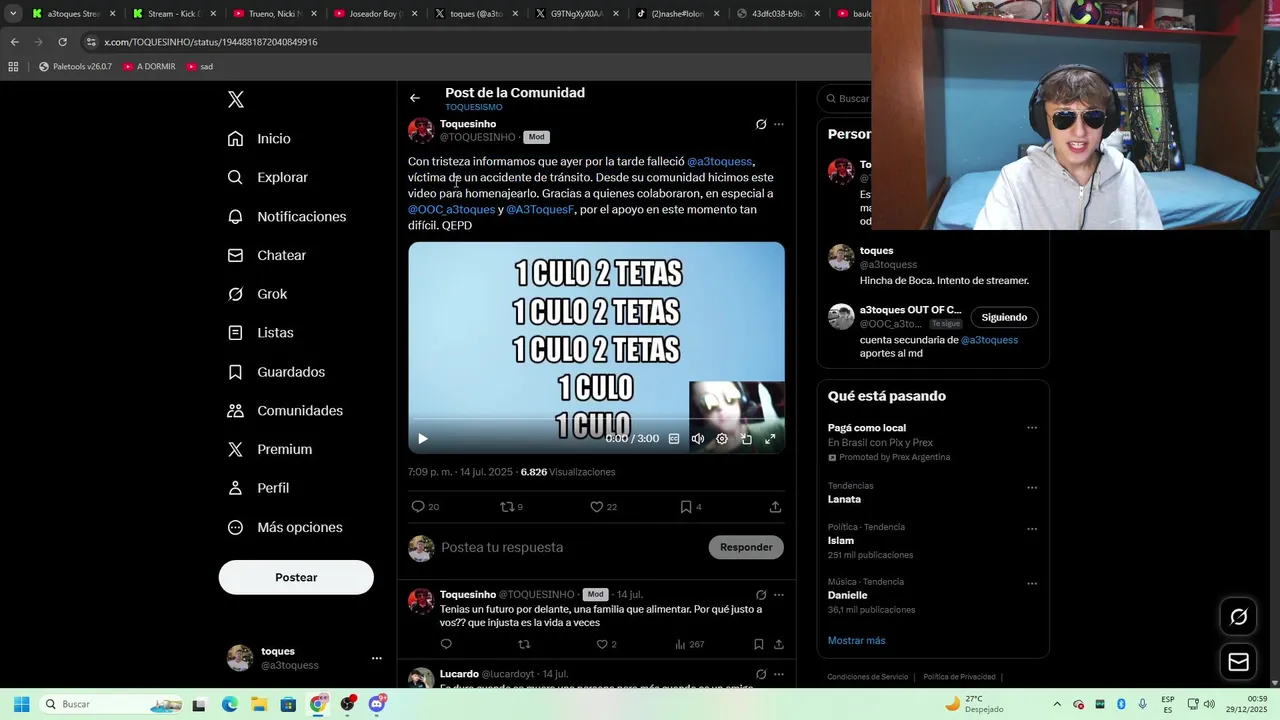
Task: Click the browser address bar URL
Action: pyautogui.click(x=211, y=42)
